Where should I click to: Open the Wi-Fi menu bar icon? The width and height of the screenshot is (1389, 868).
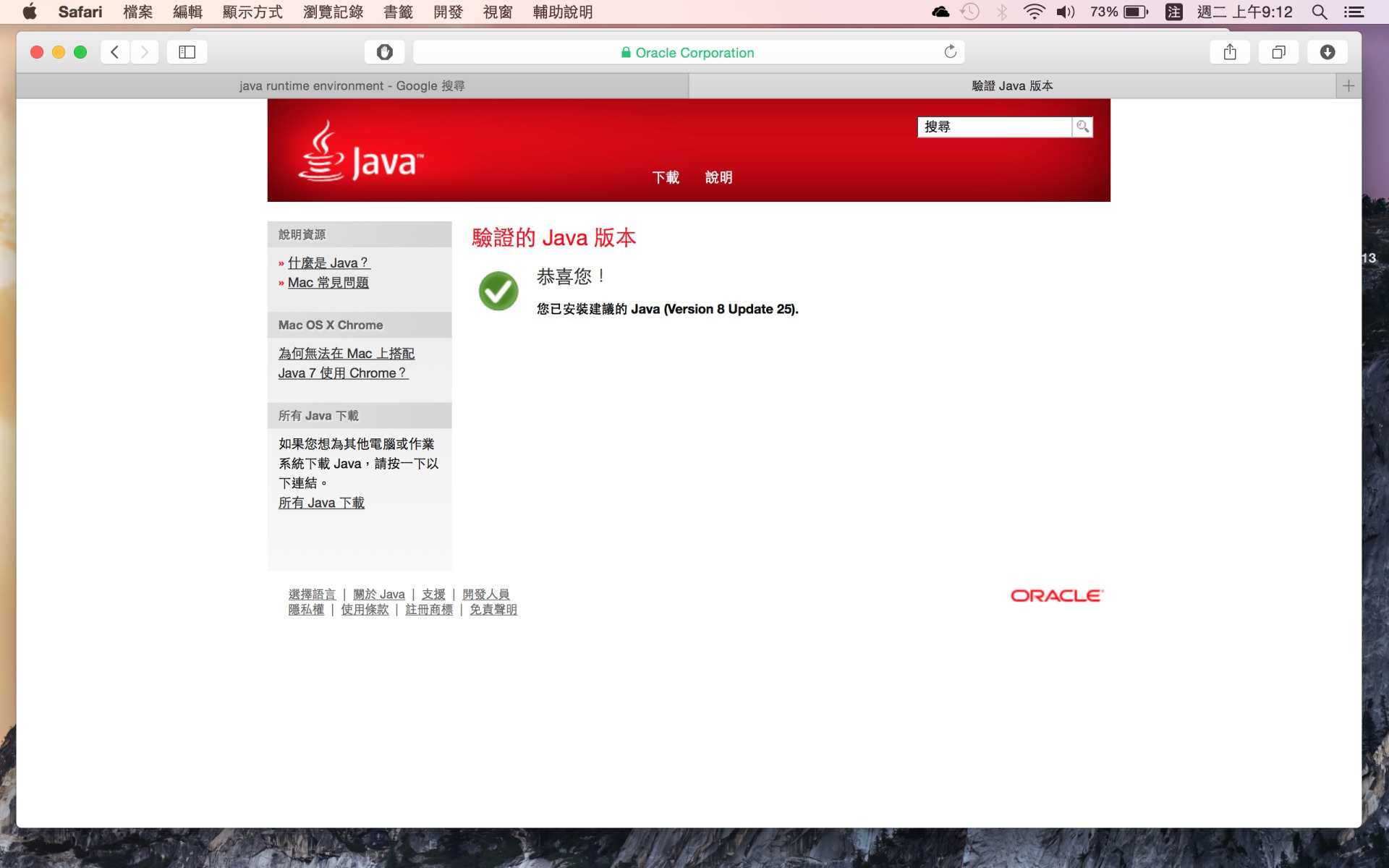1035,12
